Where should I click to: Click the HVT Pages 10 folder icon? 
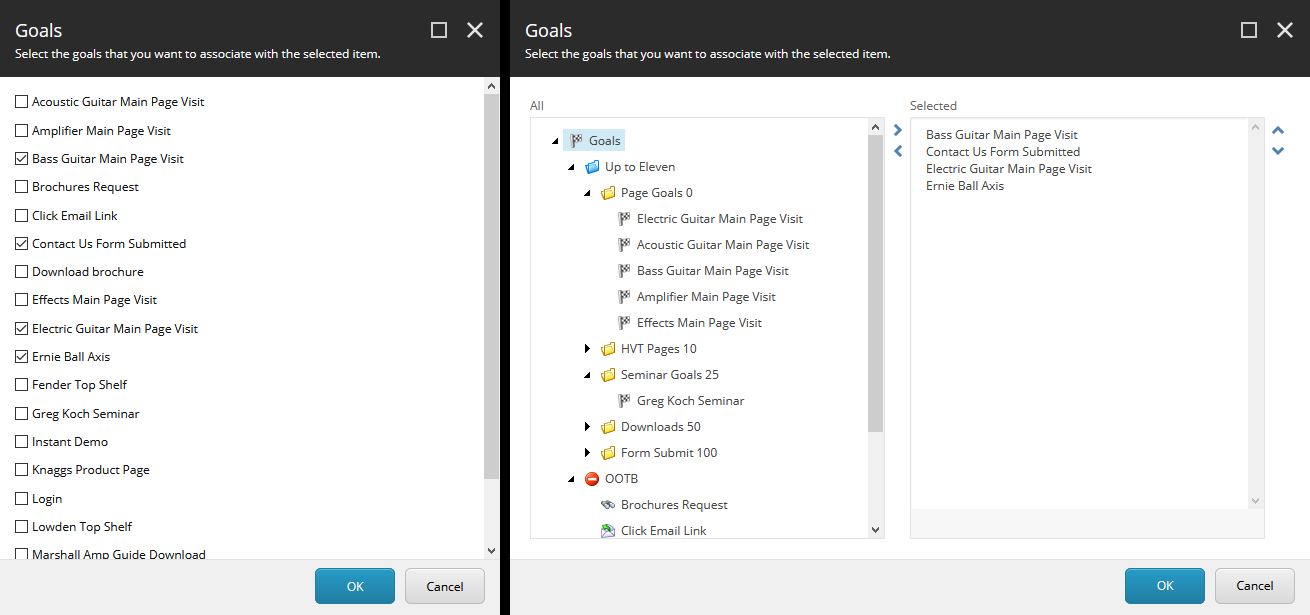tap(608, 349)
